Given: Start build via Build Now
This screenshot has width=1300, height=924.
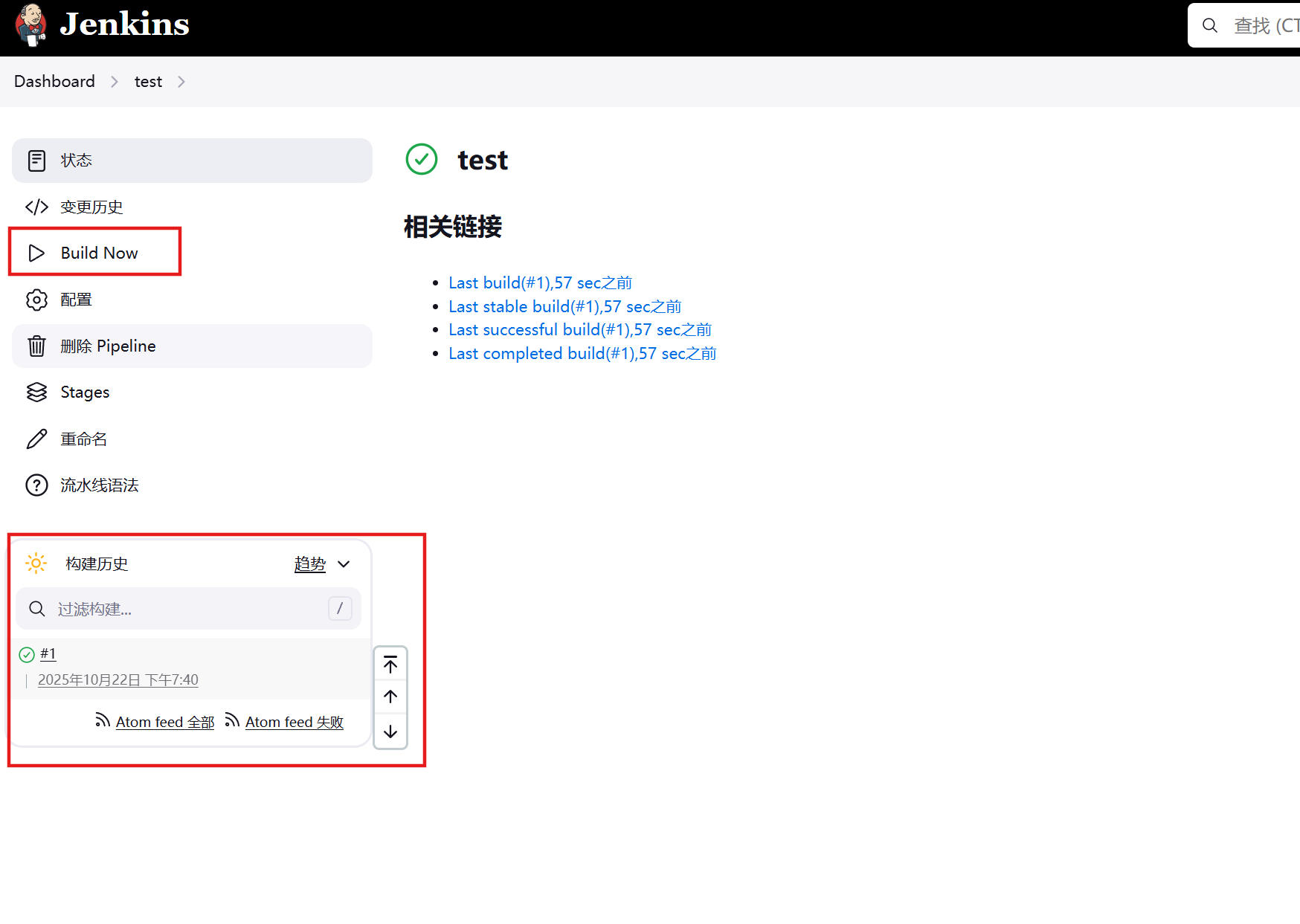Looking at the screenshot, I should click(x=100, y=253).
